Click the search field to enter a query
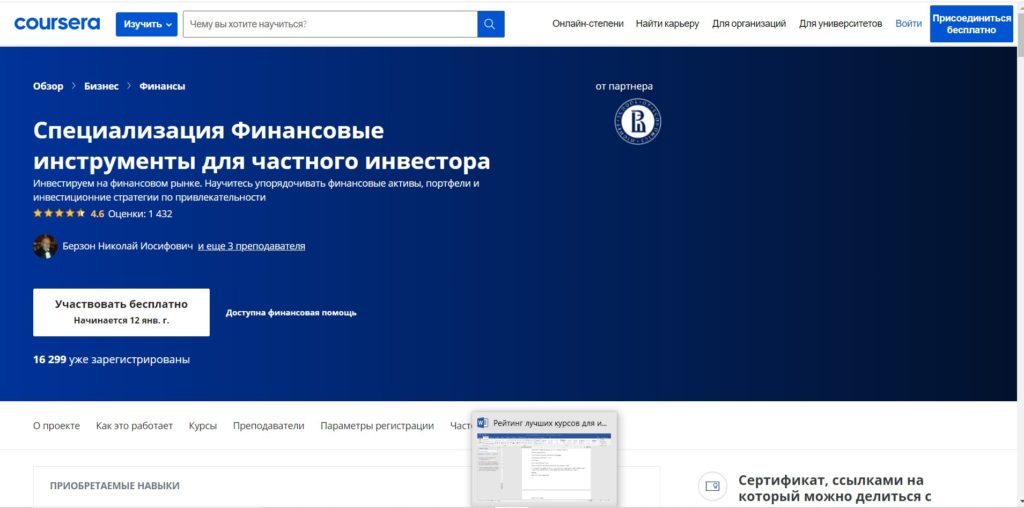1024x508 pixels. (330, 24)
